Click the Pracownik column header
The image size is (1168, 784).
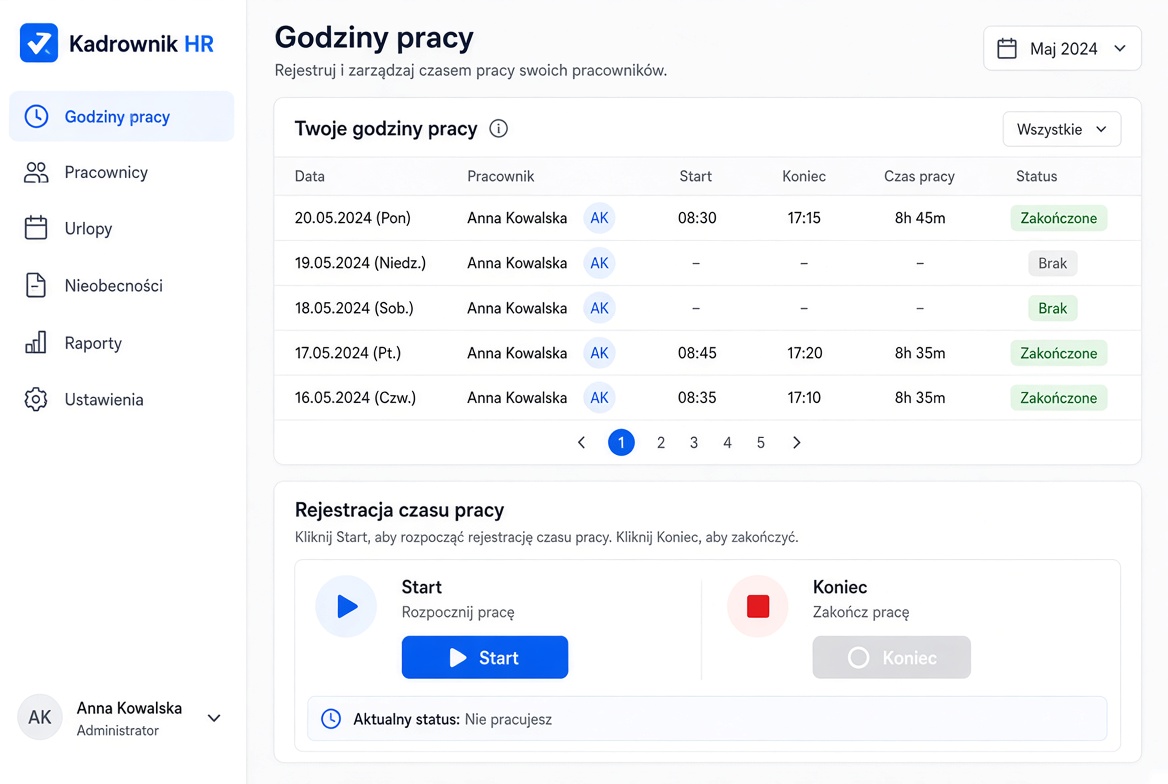(501, 176)
